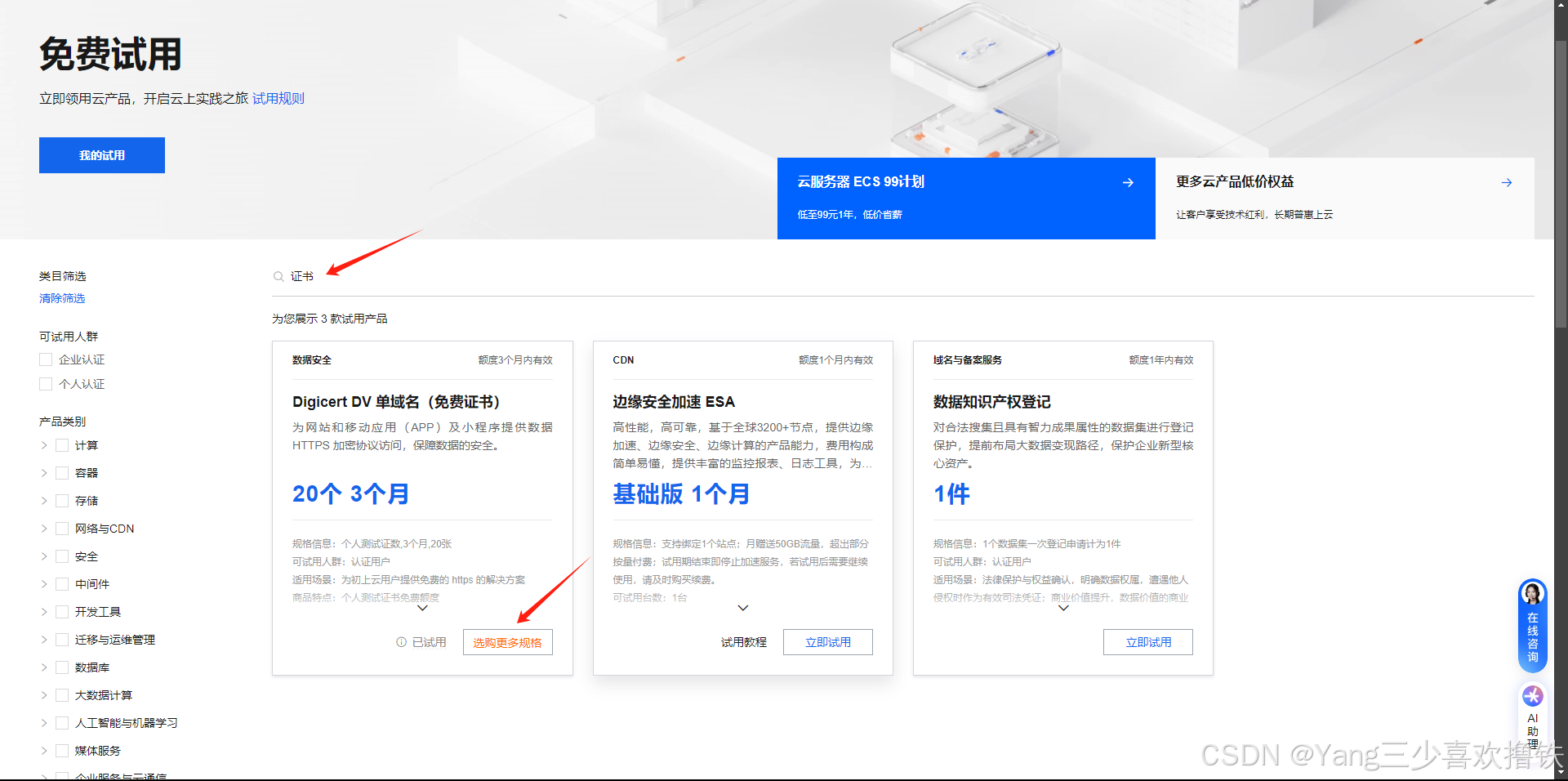1568x781 pixels.
Task: Click 清除筛选 to reset filters
Action: 62,298
